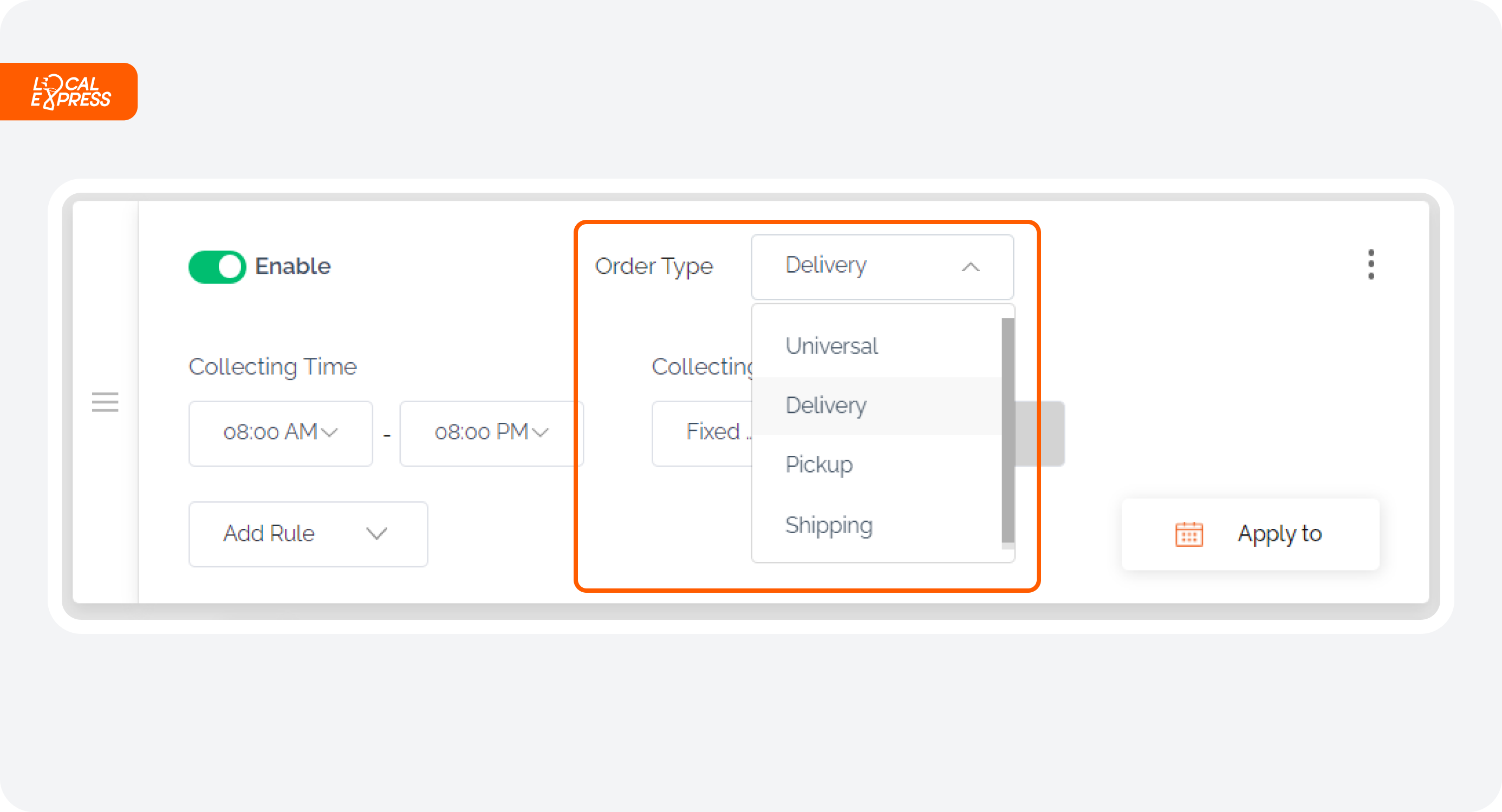Viewport: 1502px width, 812px height.
Task: Click the chevron on the 08:00 PM selector
Action: pos(541,433)
